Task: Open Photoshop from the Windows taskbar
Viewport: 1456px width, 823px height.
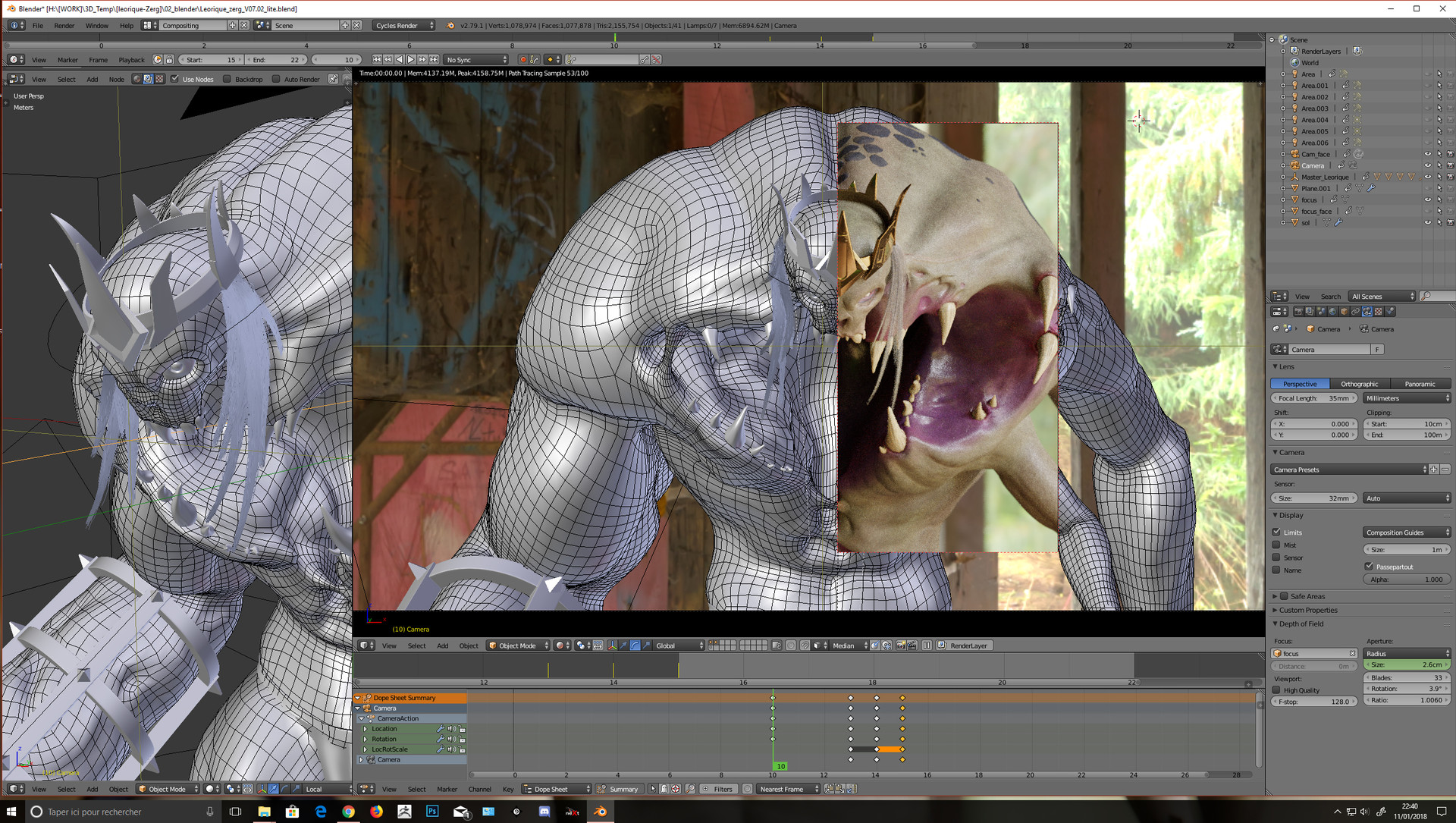Action: point(432,811)
